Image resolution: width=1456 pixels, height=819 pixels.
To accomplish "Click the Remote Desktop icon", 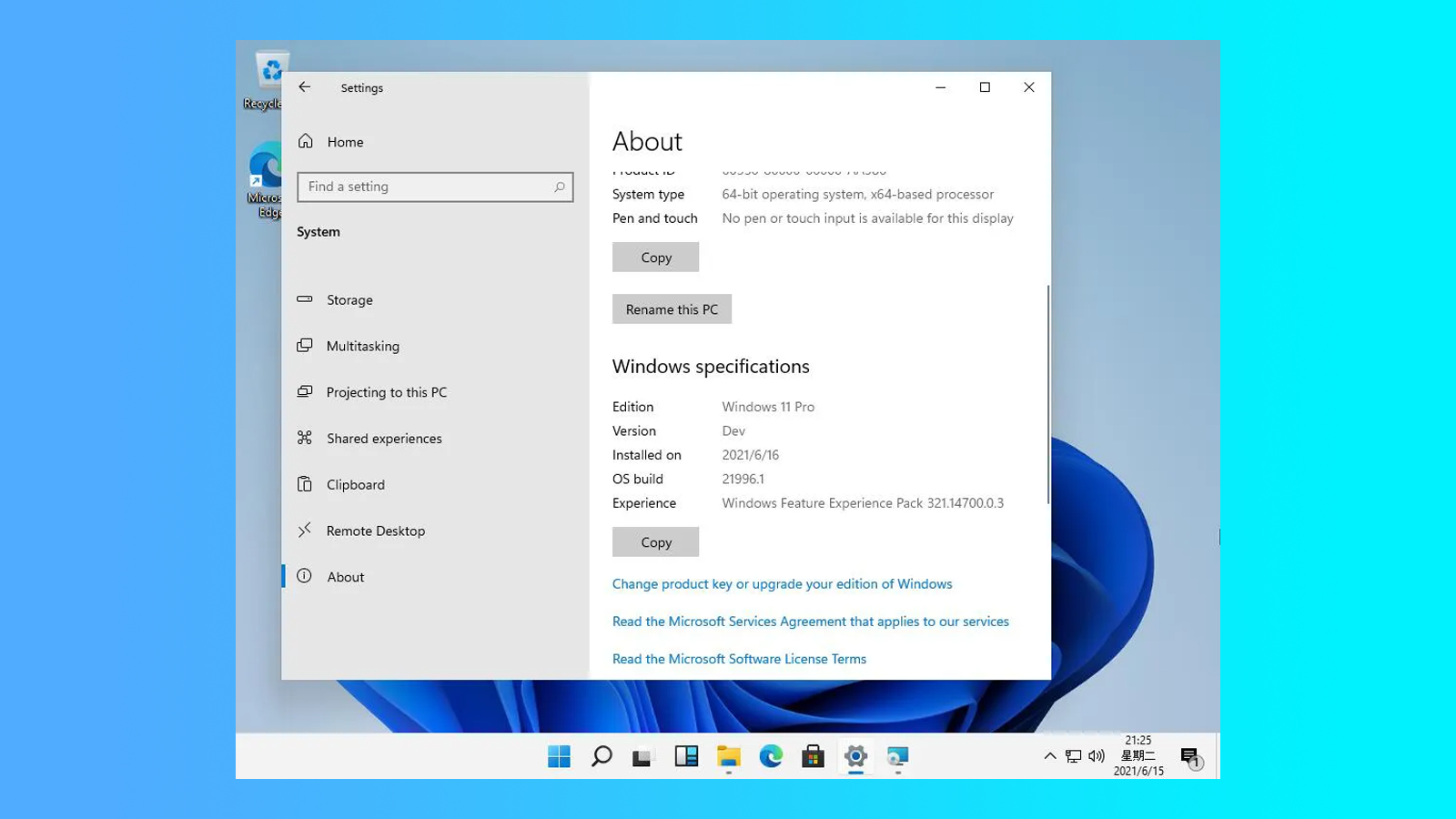I will 305,530.
